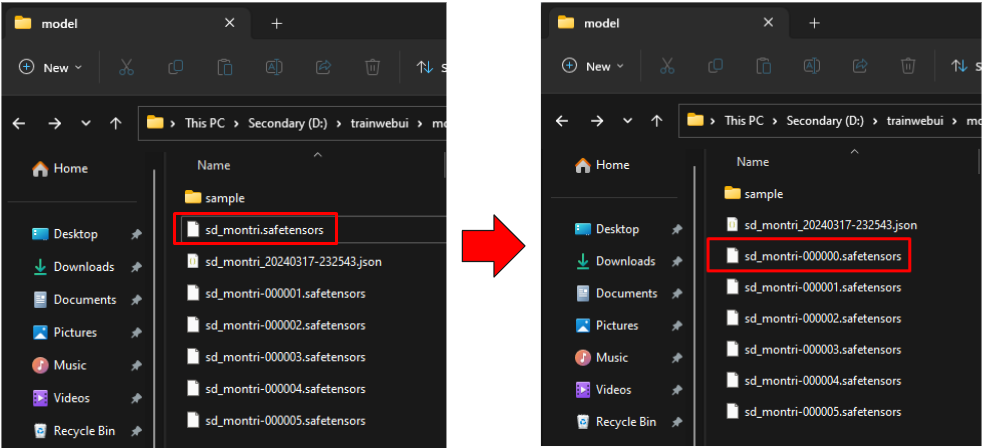Add a new tab in the left window
The width and height of the screenshot is (982, 448).
[x=277, y=23]
